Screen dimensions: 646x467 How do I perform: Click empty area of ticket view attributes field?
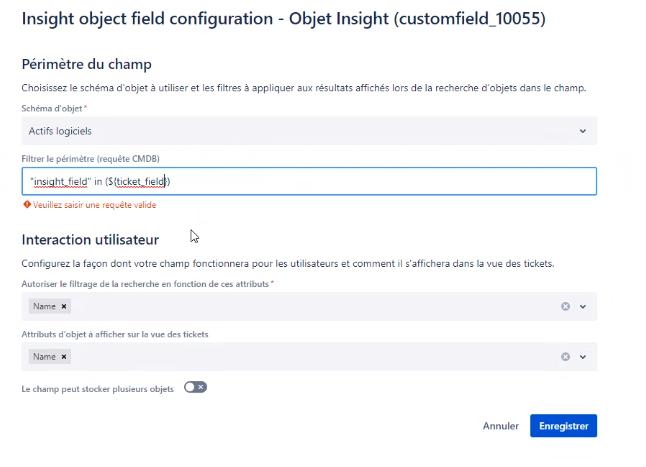pos(313,357)
